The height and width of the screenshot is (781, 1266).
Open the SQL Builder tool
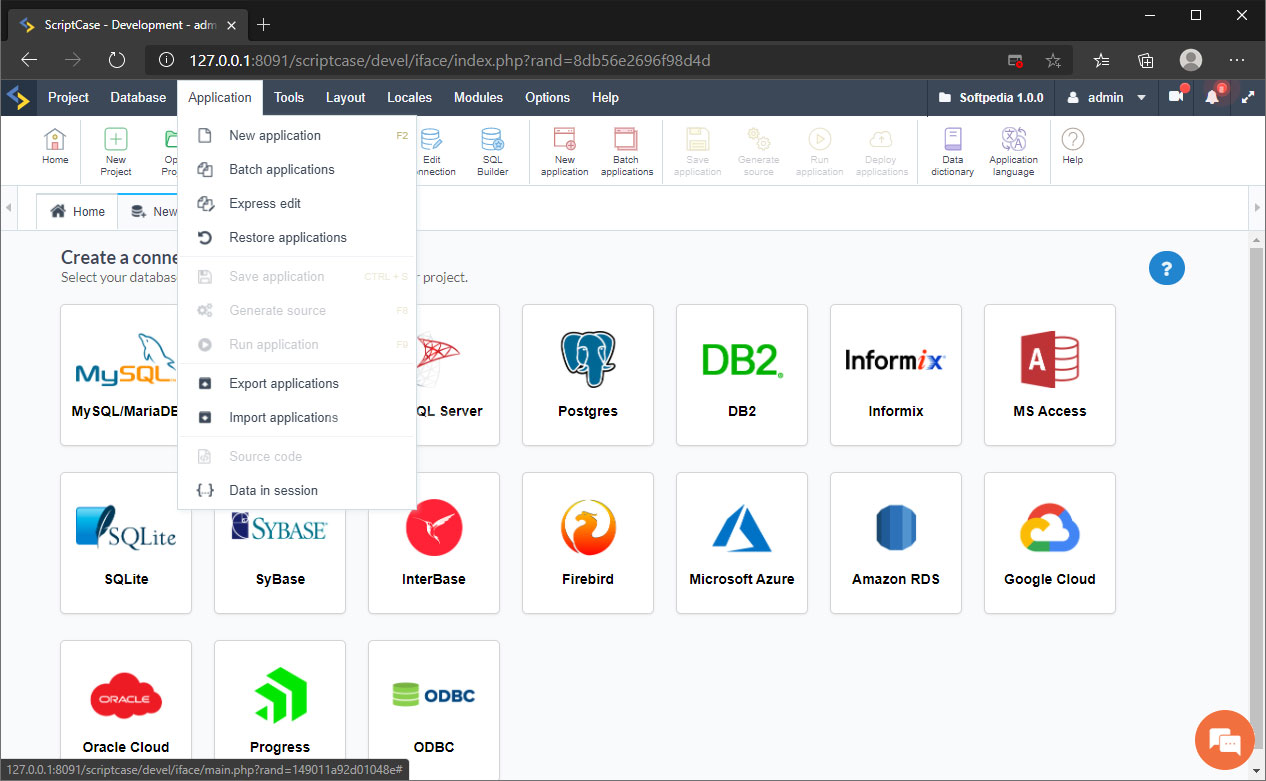click(493, 152)
